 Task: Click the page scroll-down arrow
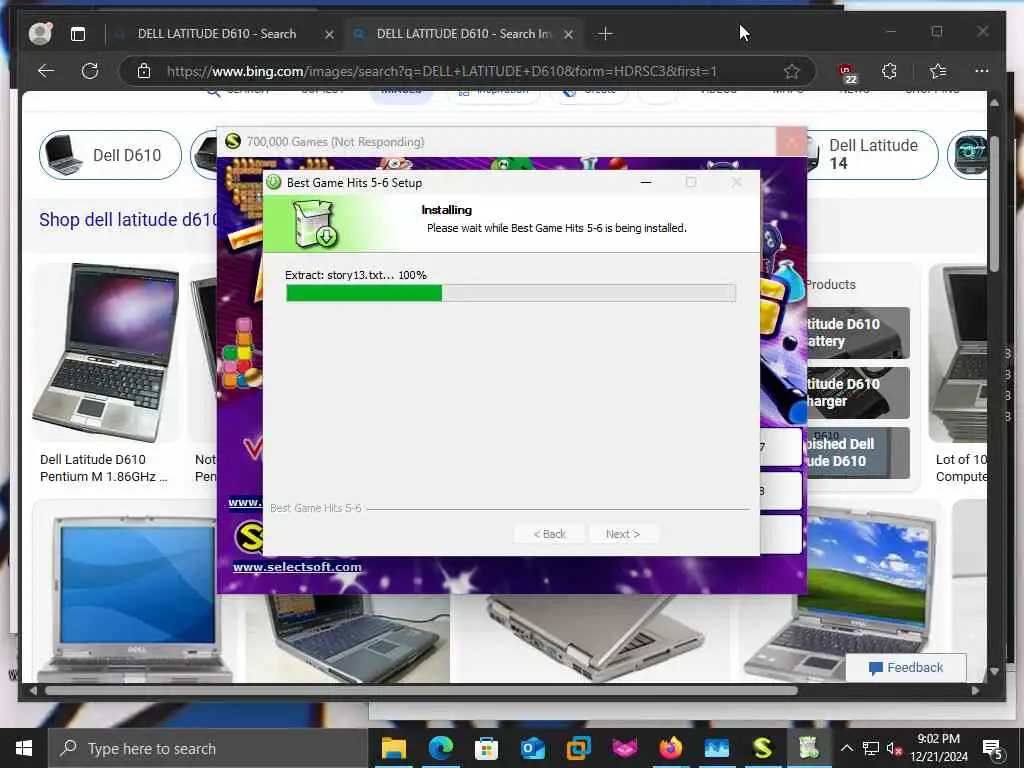click(x=994, y=671)
